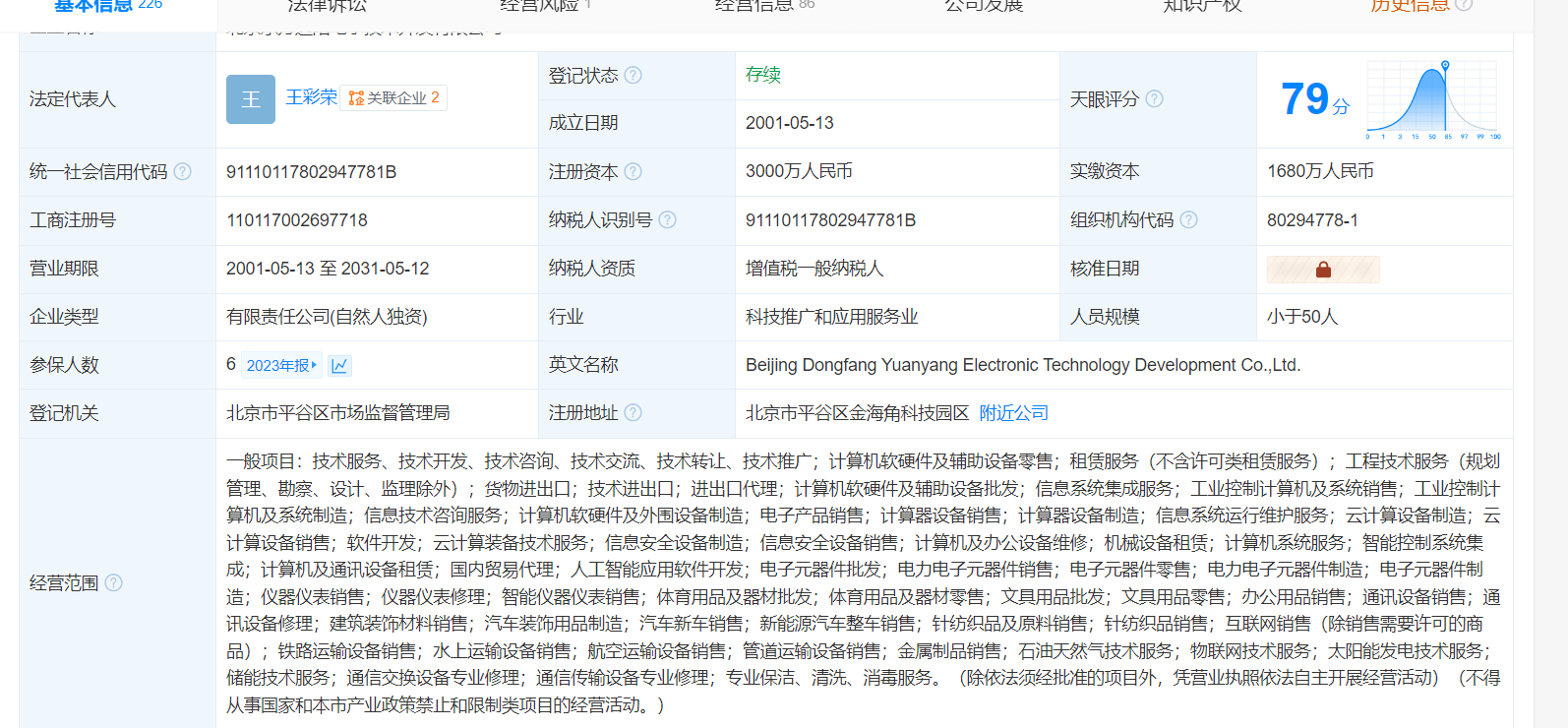The height and width of the screenshot is (728, 1568).
Task: Click the 法定代表人 row label
Action: (x=73, y=99)
